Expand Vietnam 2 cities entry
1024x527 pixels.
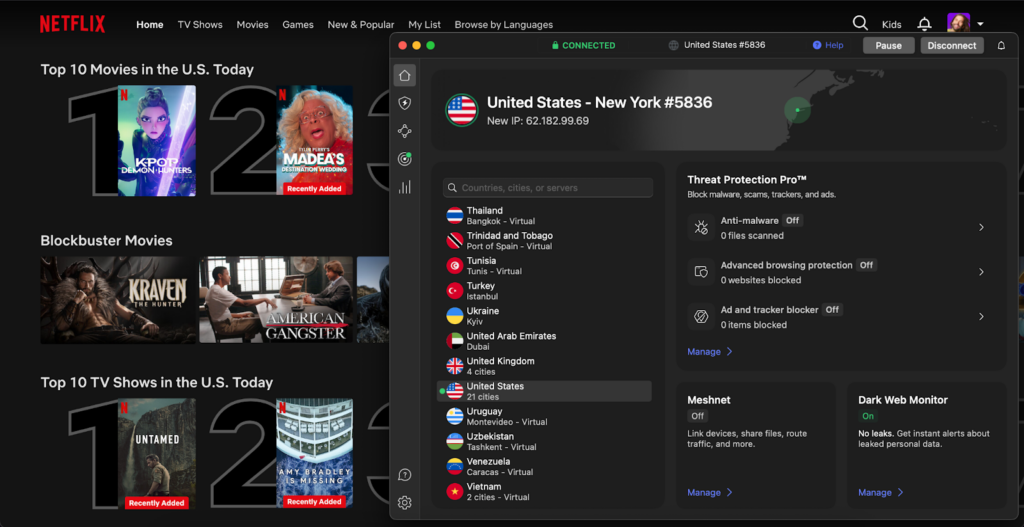pyautogui.click(x=544, y=492)
